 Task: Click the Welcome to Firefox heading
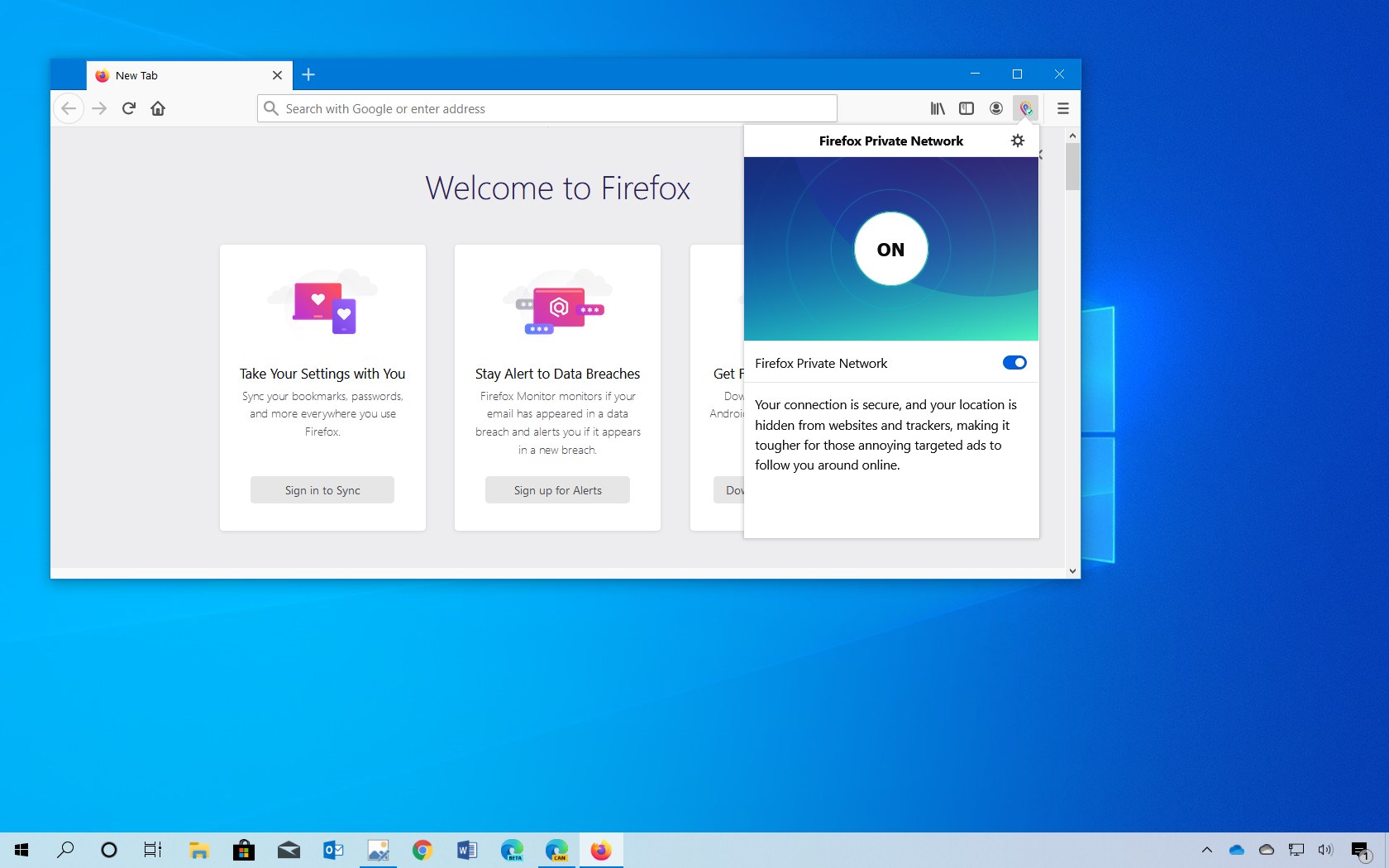click(x=558, y=188)
